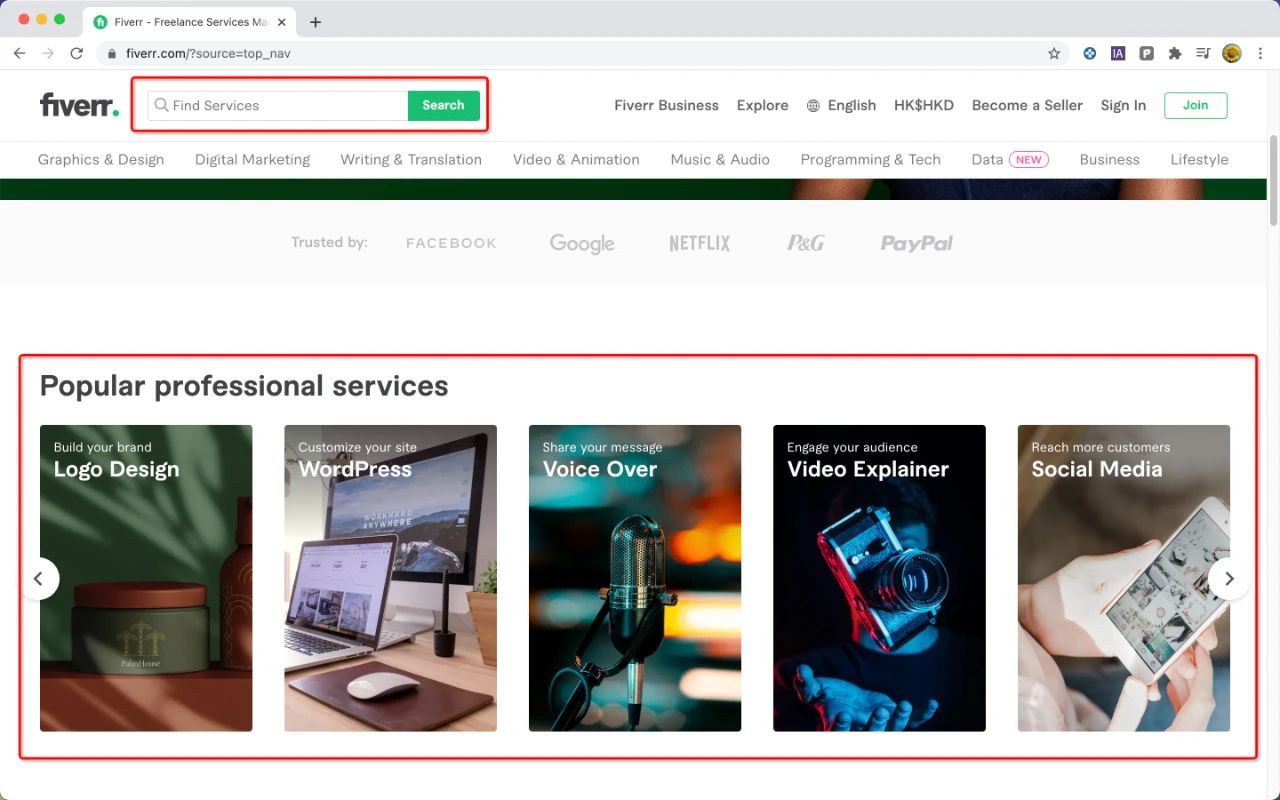Open Become a Seller link

point(1027,105)
